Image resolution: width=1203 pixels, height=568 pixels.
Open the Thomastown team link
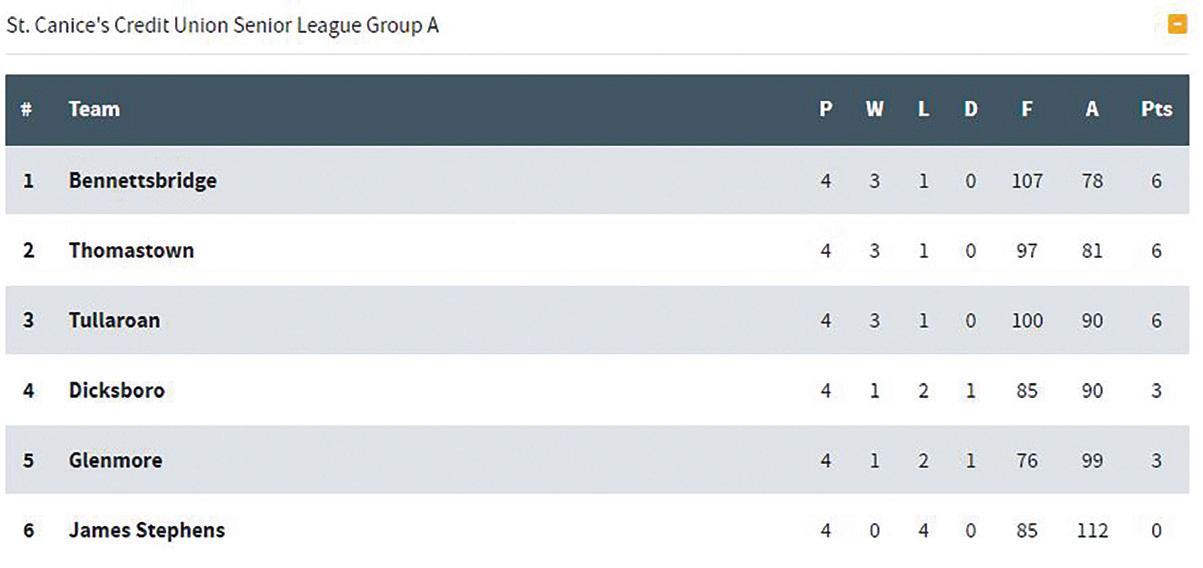(131, 250)
